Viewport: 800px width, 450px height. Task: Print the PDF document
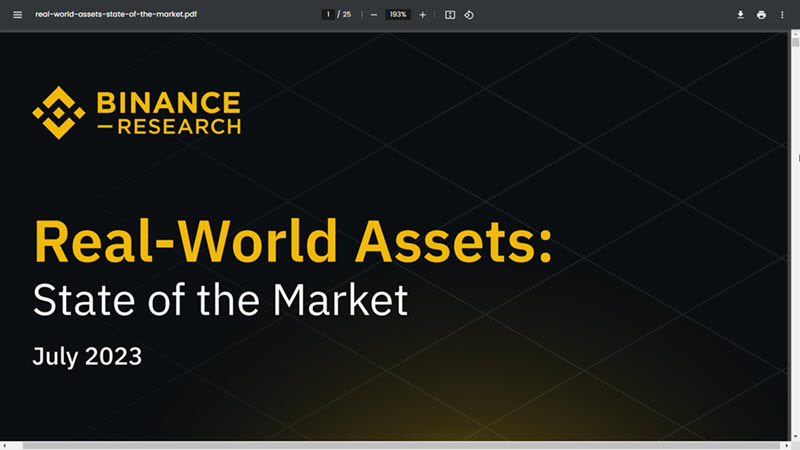[761, 15]
